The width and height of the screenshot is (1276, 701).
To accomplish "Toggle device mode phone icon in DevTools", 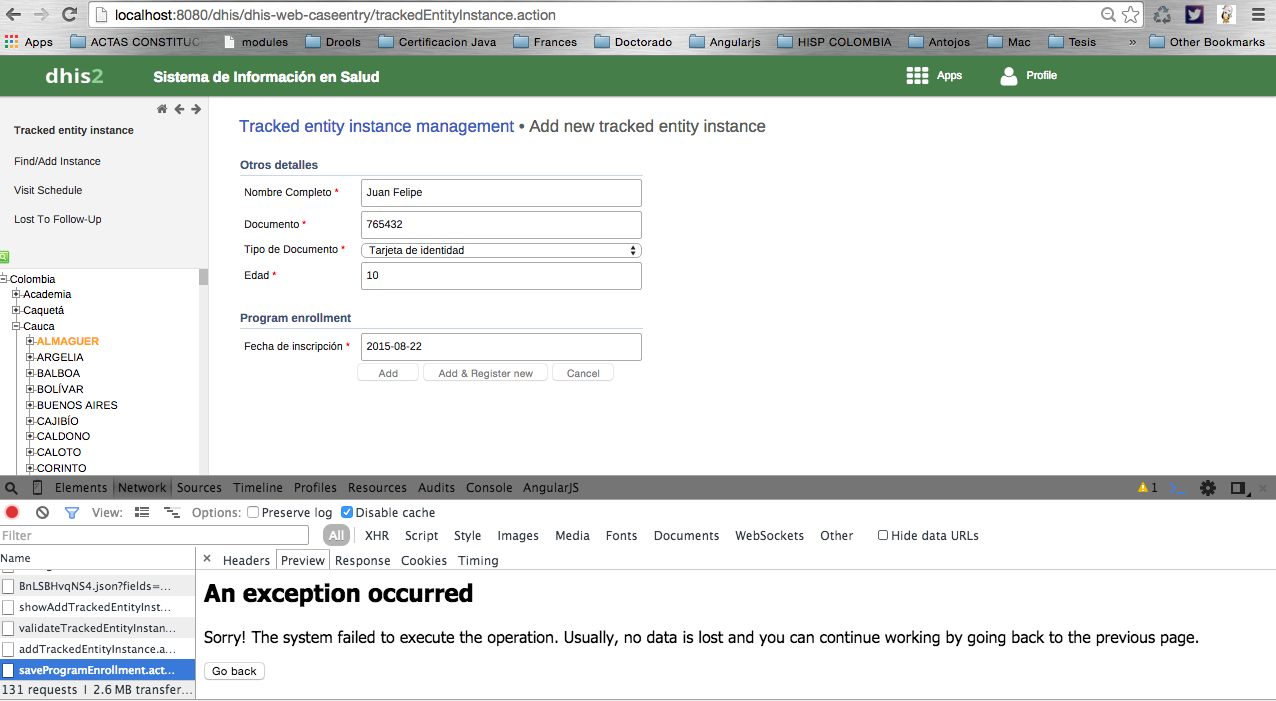I will point(38,488).
